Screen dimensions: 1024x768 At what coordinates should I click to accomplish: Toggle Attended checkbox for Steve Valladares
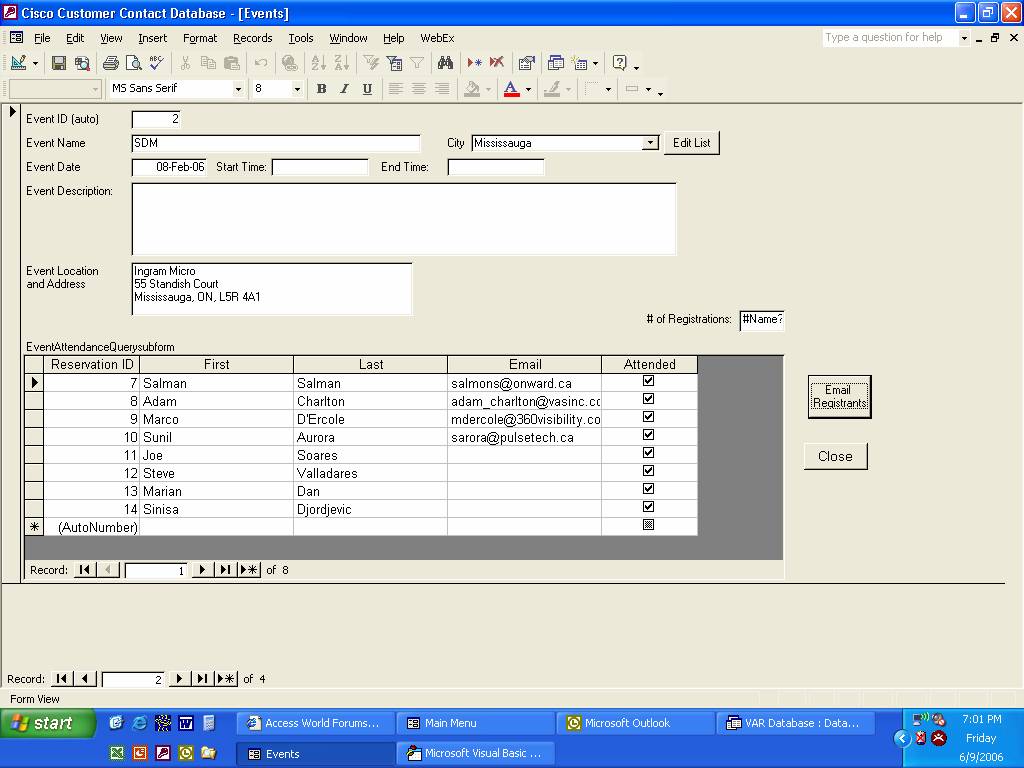point(648,470)
